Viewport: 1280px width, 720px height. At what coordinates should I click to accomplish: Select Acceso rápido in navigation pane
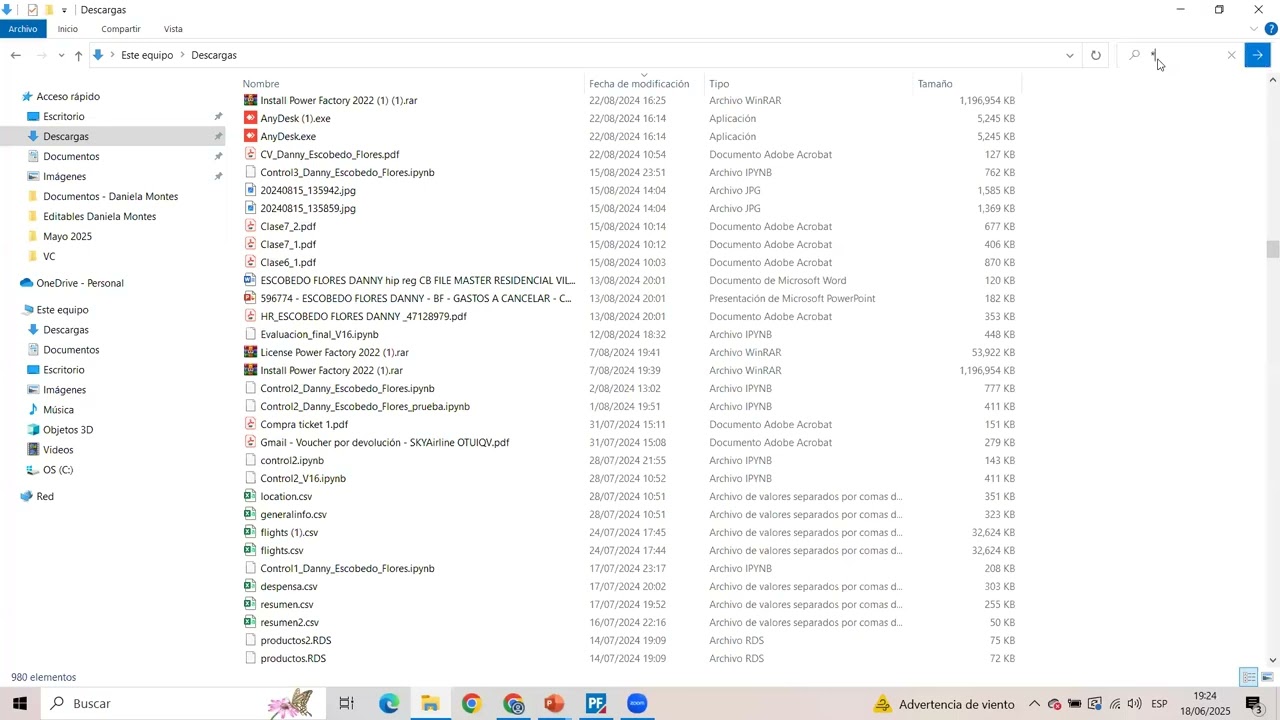pyautogui.click(x=68, y=97)
